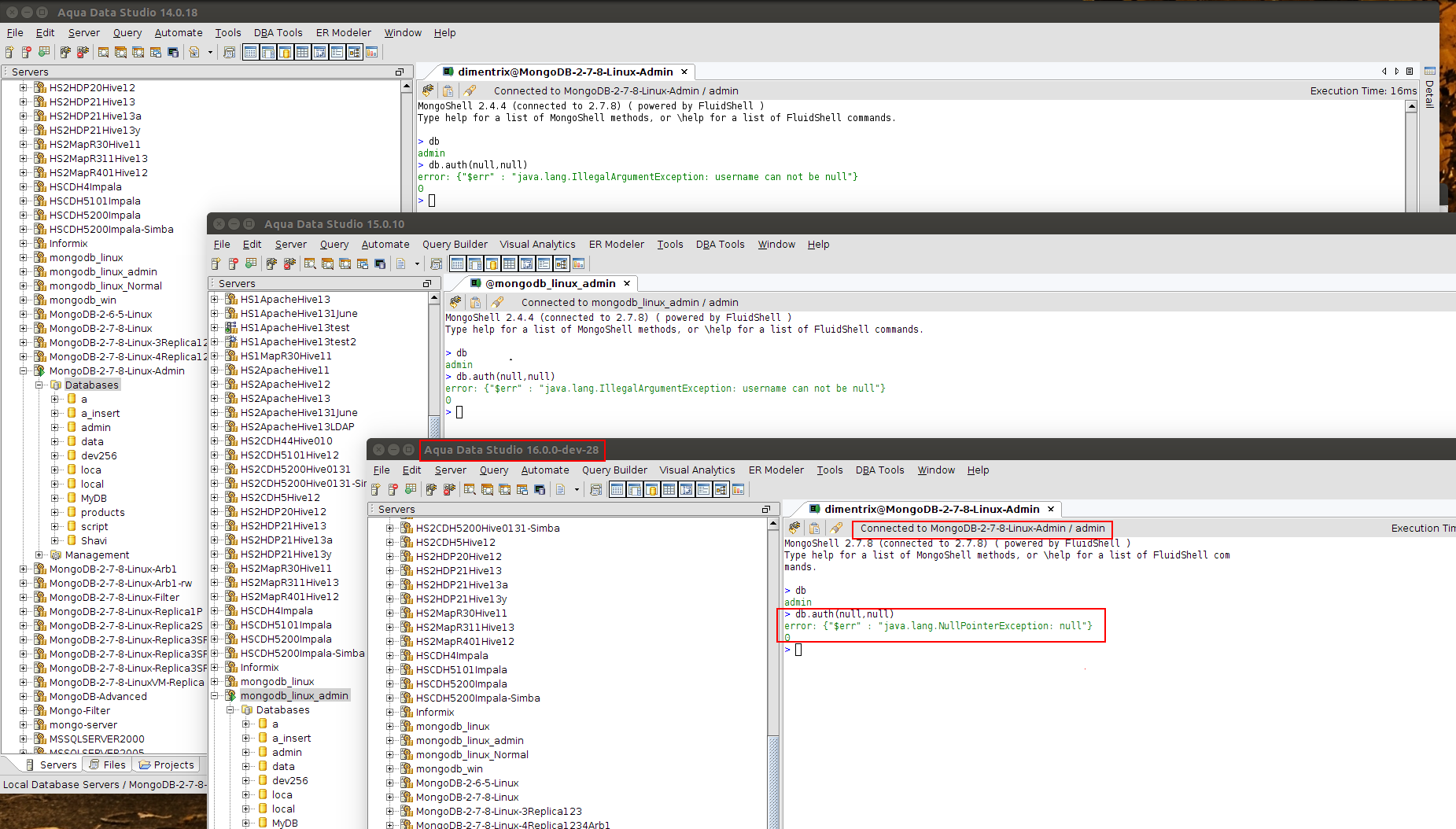This screenshot has width=1456, height=829.
Task: Select mongodb_linux_Normal server in 16.0.0 tree
Action: pos(473,755)
